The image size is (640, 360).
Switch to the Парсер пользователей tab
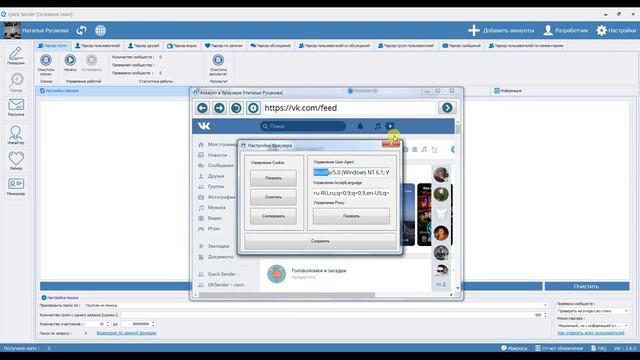click(98, 46)
